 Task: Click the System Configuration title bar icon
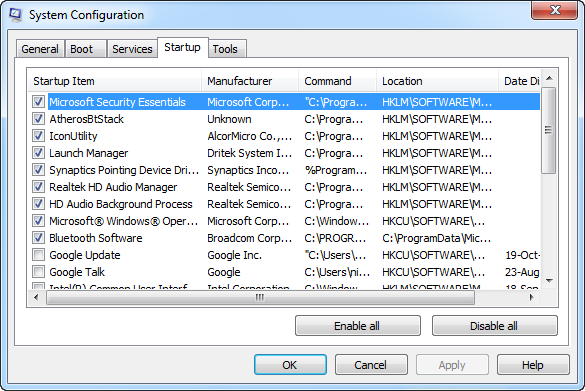click(15, 15)
